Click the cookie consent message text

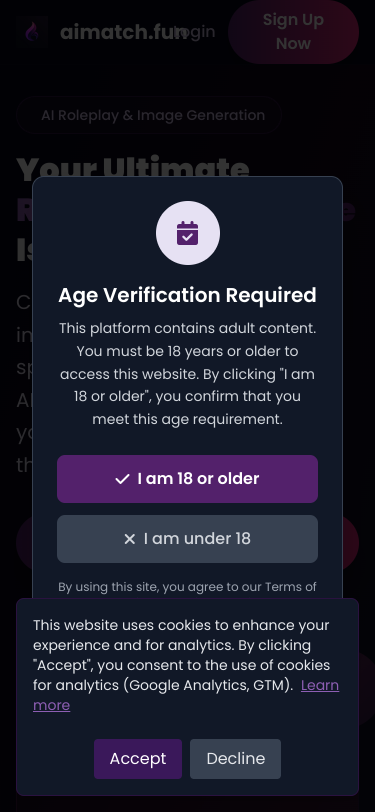click(x=186, y=665)
